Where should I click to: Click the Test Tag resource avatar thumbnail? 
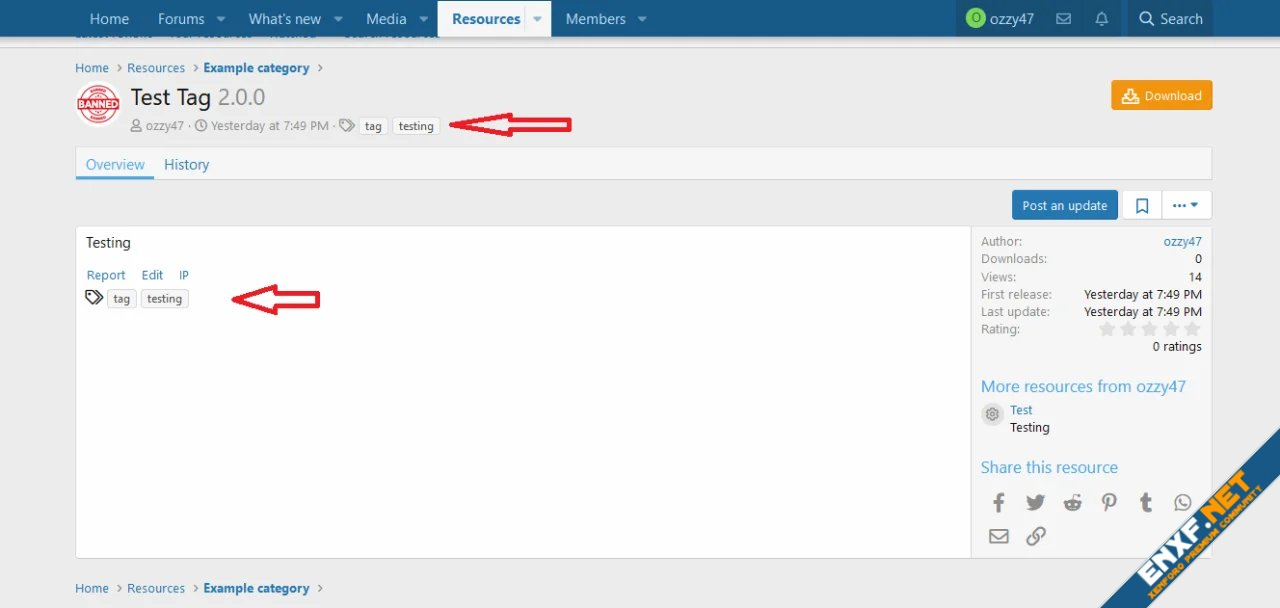tap(98, 104)
